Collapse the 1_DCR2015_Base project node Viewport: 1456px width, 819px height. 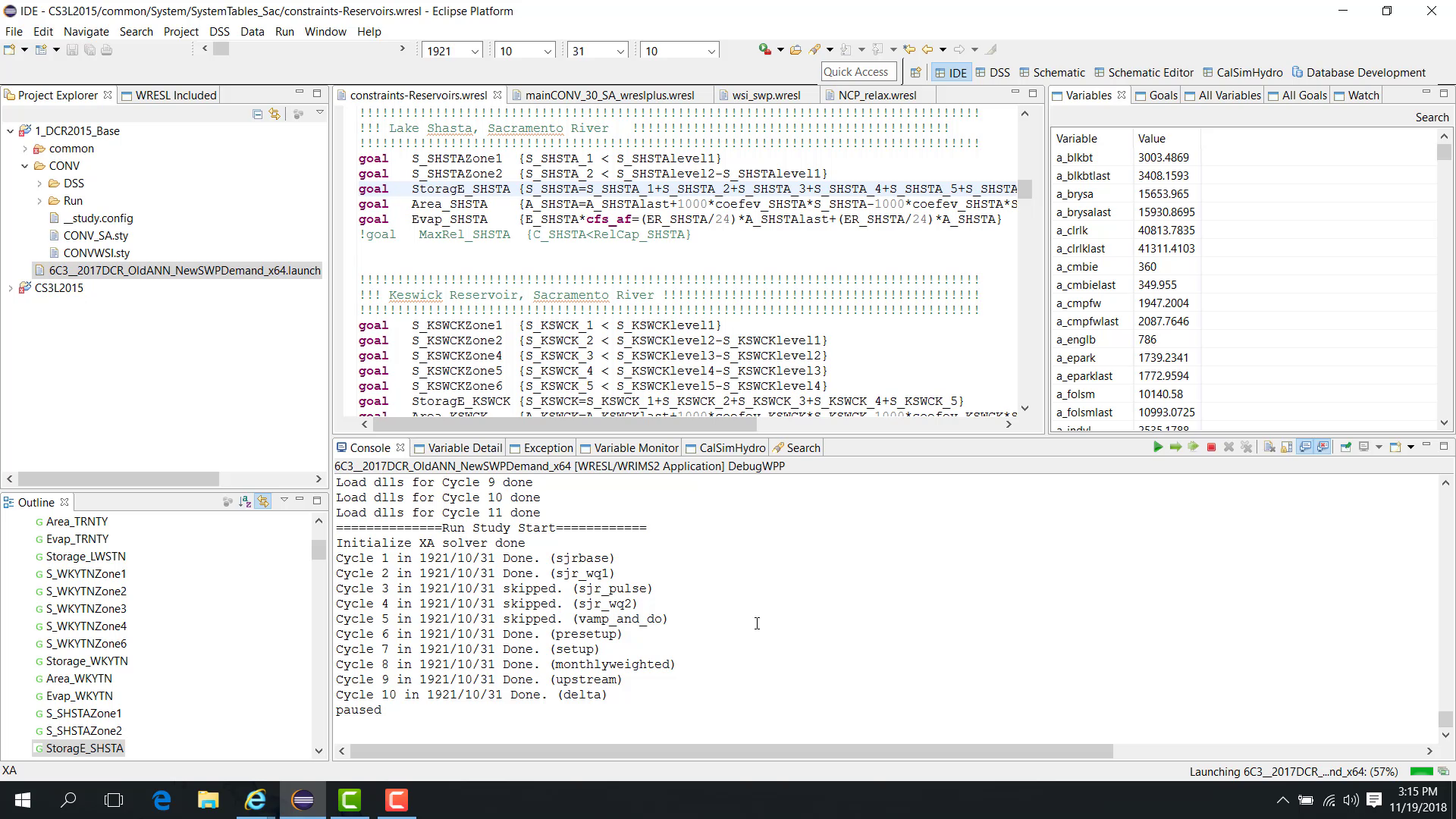point(10,130)
